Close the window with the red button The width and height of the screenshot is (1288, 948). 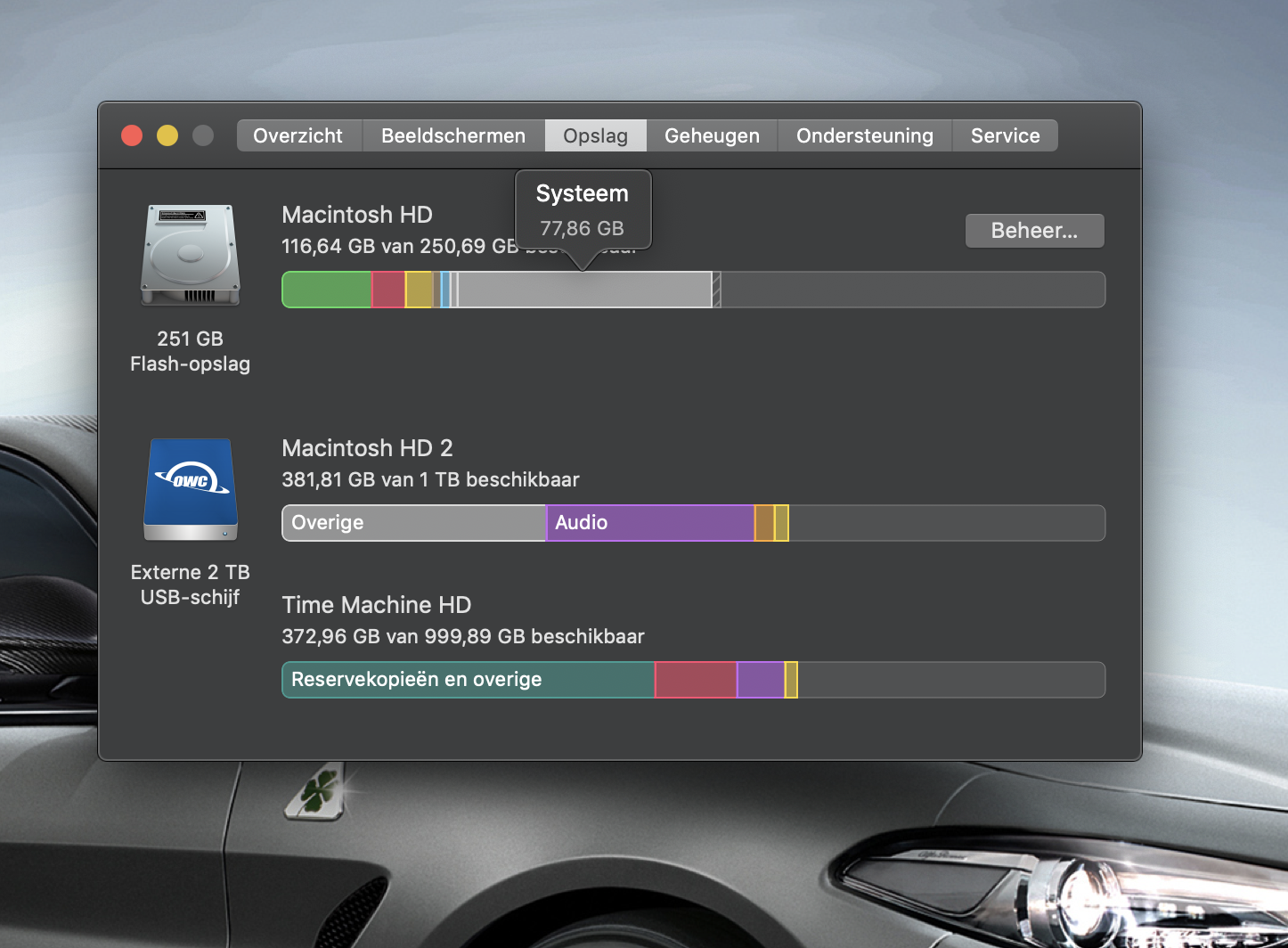(x=132, y=135)
